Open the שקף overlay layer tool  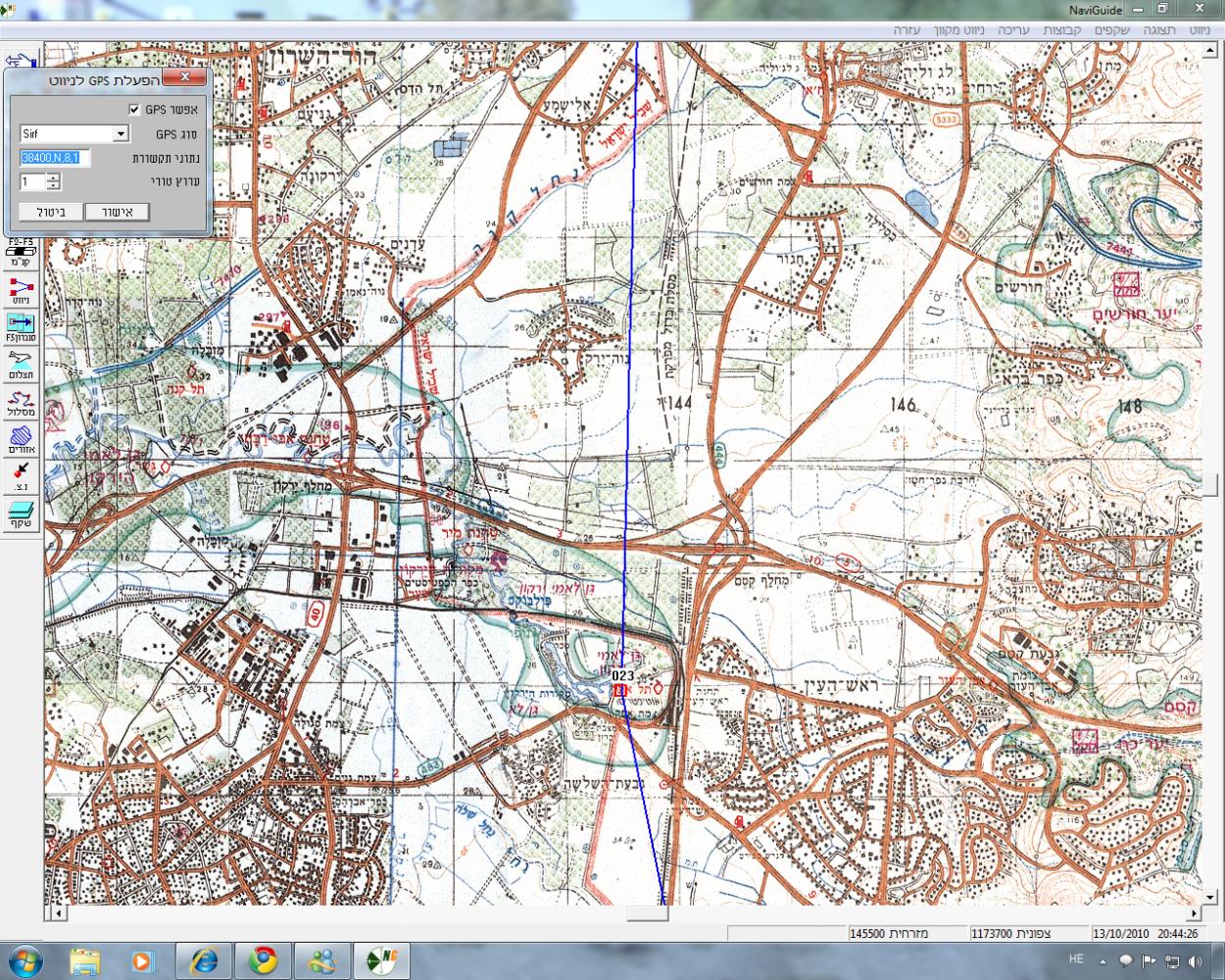(21, 512)
